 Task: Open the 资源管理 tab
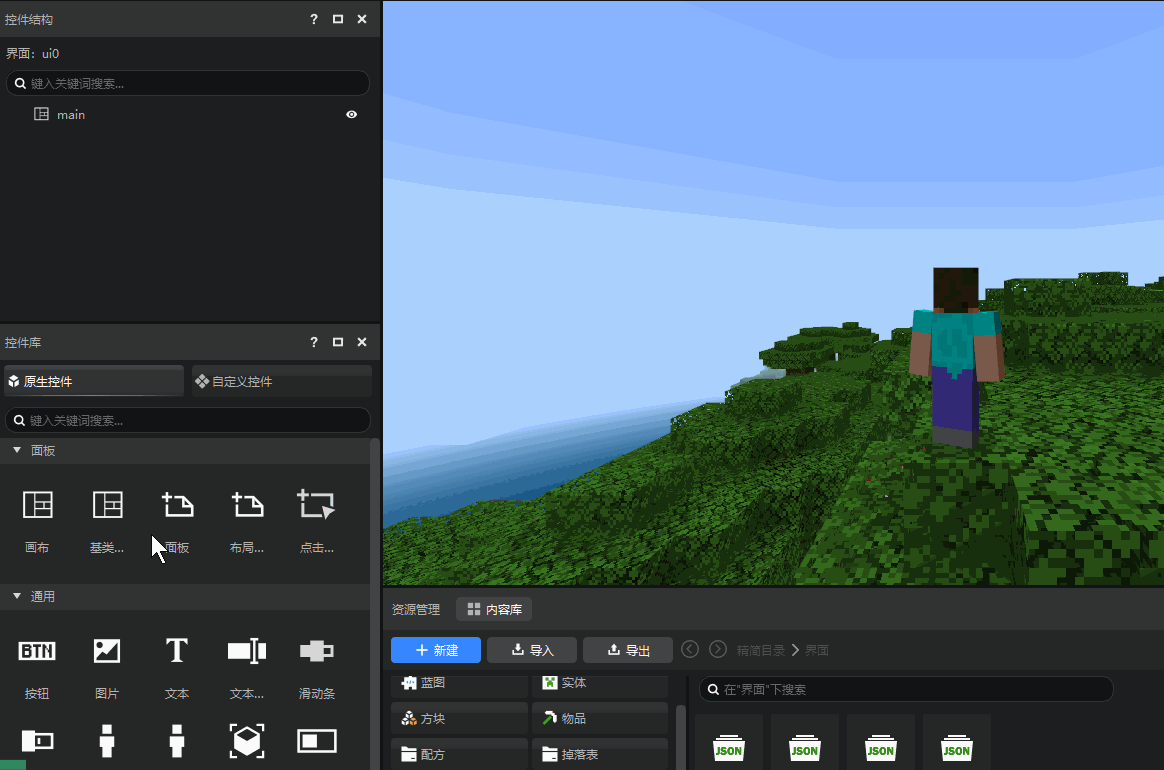(416, 610)
